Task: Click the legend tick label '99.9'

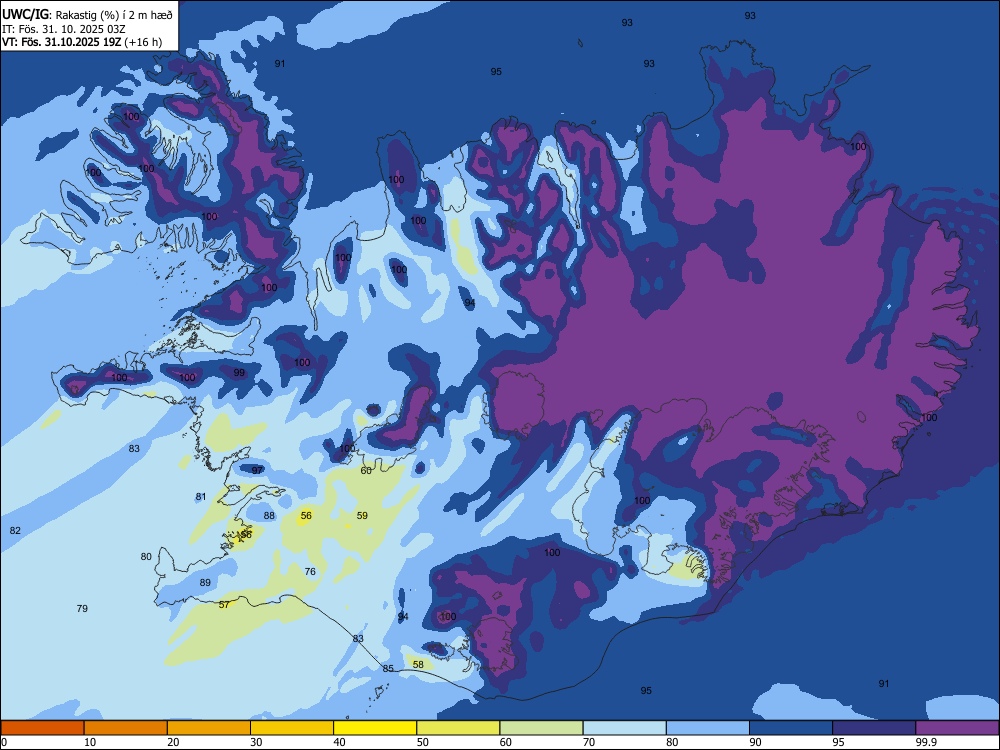Action: pos(926,742)
